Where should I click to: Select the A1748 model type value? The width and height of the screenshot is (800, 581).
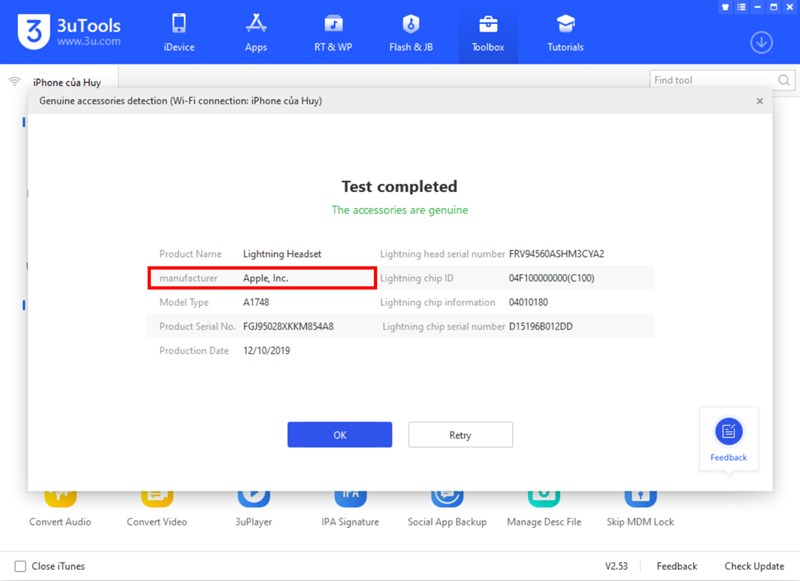click(256, 302)
